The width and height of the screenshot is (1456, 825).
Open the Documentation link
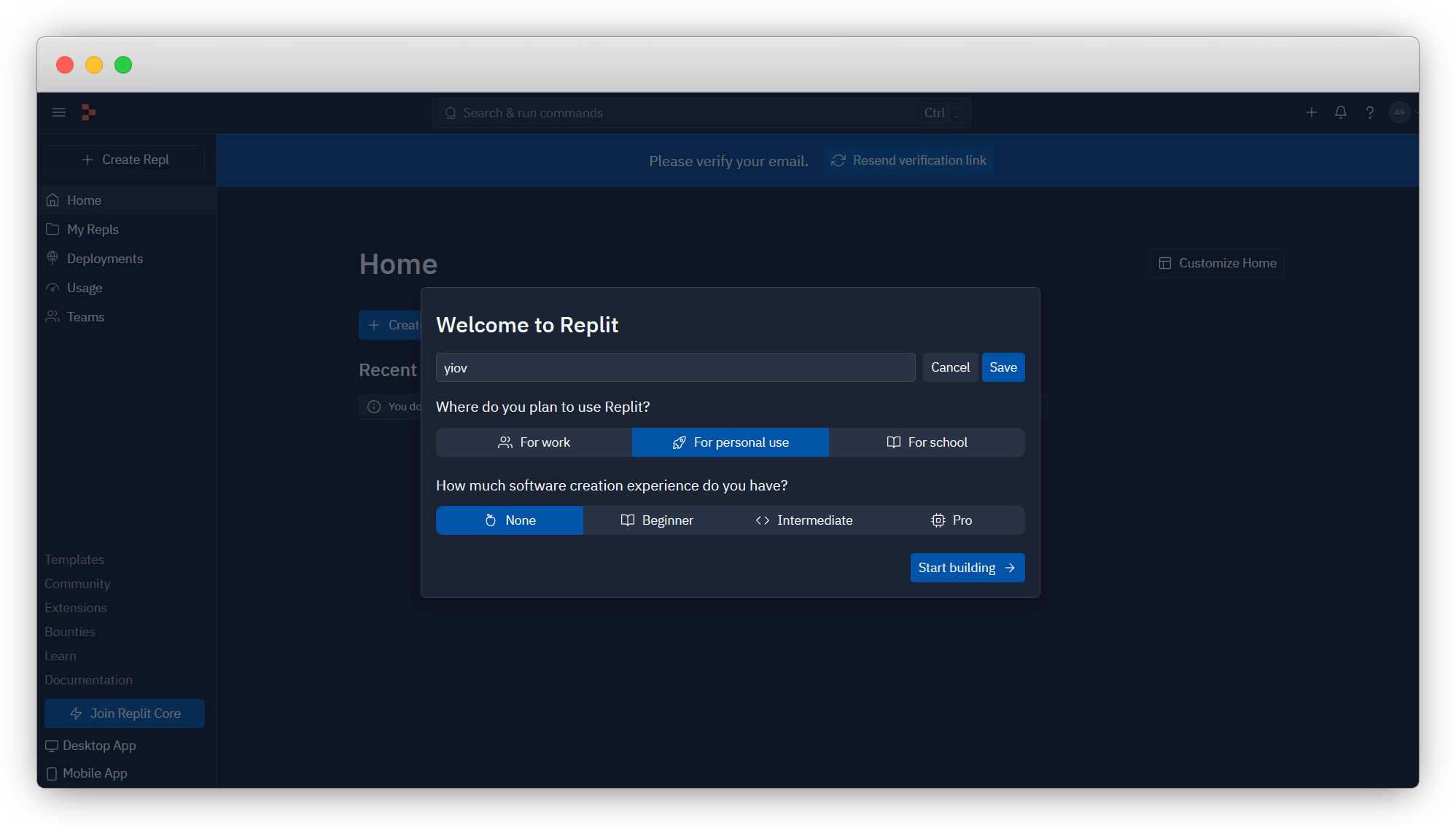(x=88, y=680)
